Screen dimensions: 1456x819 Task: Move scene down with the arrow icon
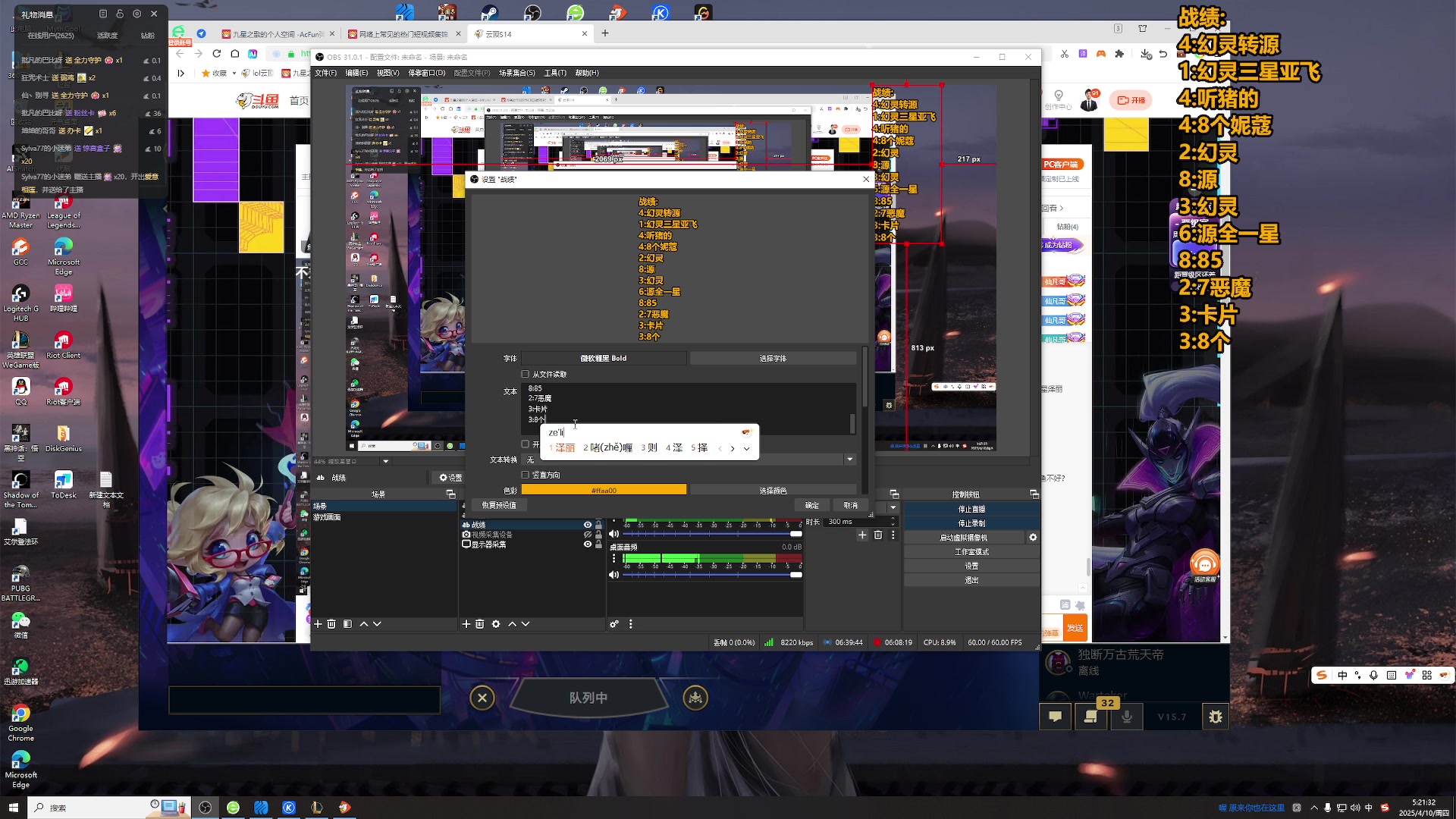pyautogui.click(x=377, y=624)
